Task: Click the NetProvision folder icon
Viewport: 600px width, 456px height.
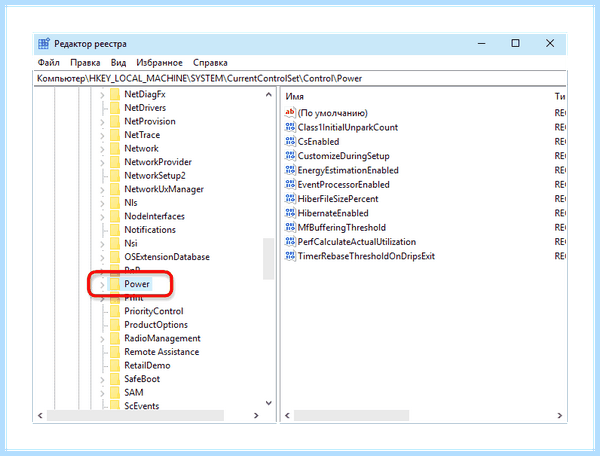Action: (115, 121)
